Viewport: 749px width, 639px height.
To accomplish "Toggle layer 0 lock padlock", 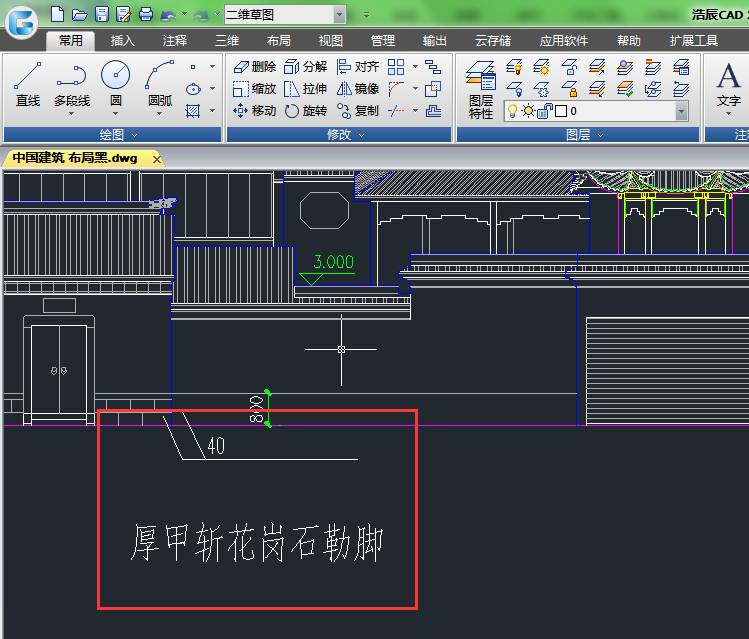I will click(x=545, y=111).
